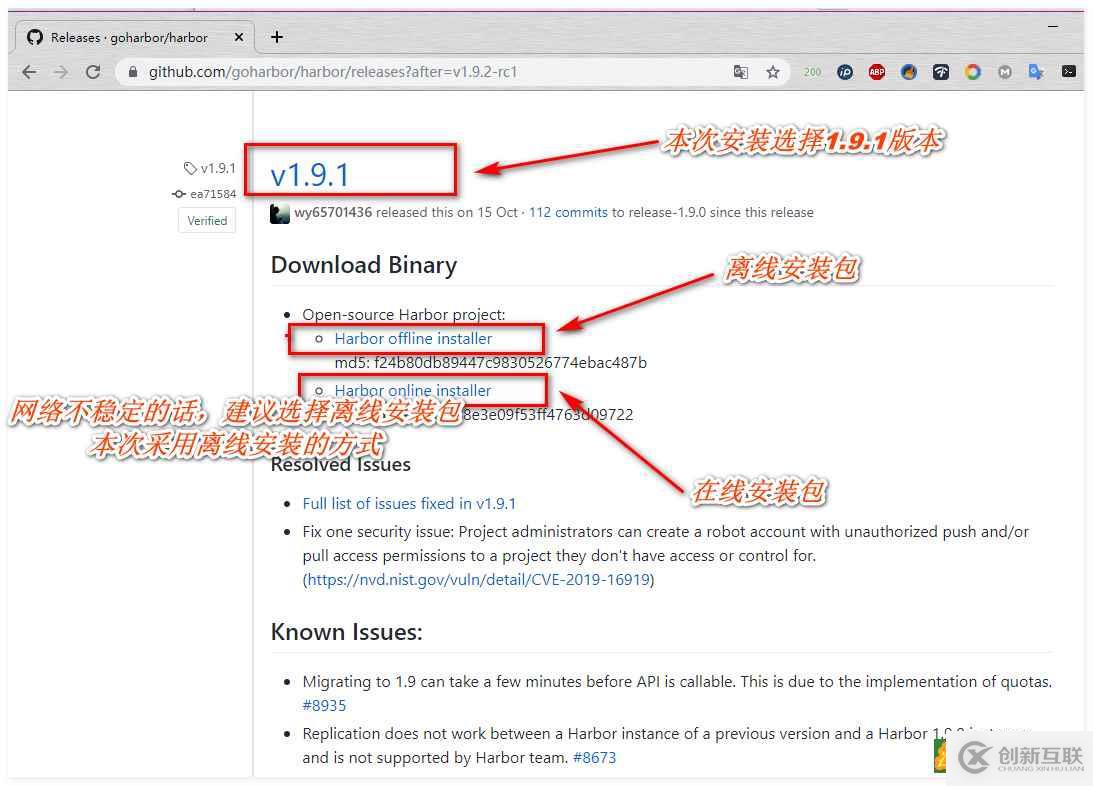Click the browser back arrow
Screen dimensions: 1093x786
pyautogui.click(x=29, y=72)
